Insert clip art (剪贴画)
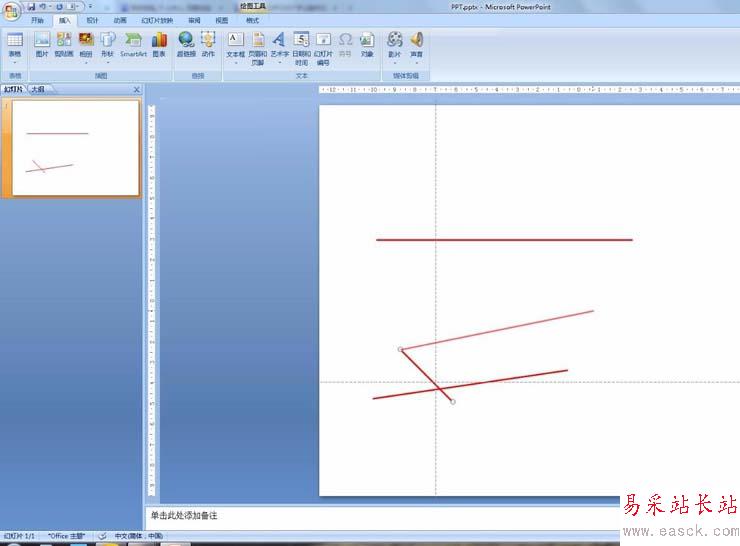Screen dimensions: 740x546 (64, 45)
